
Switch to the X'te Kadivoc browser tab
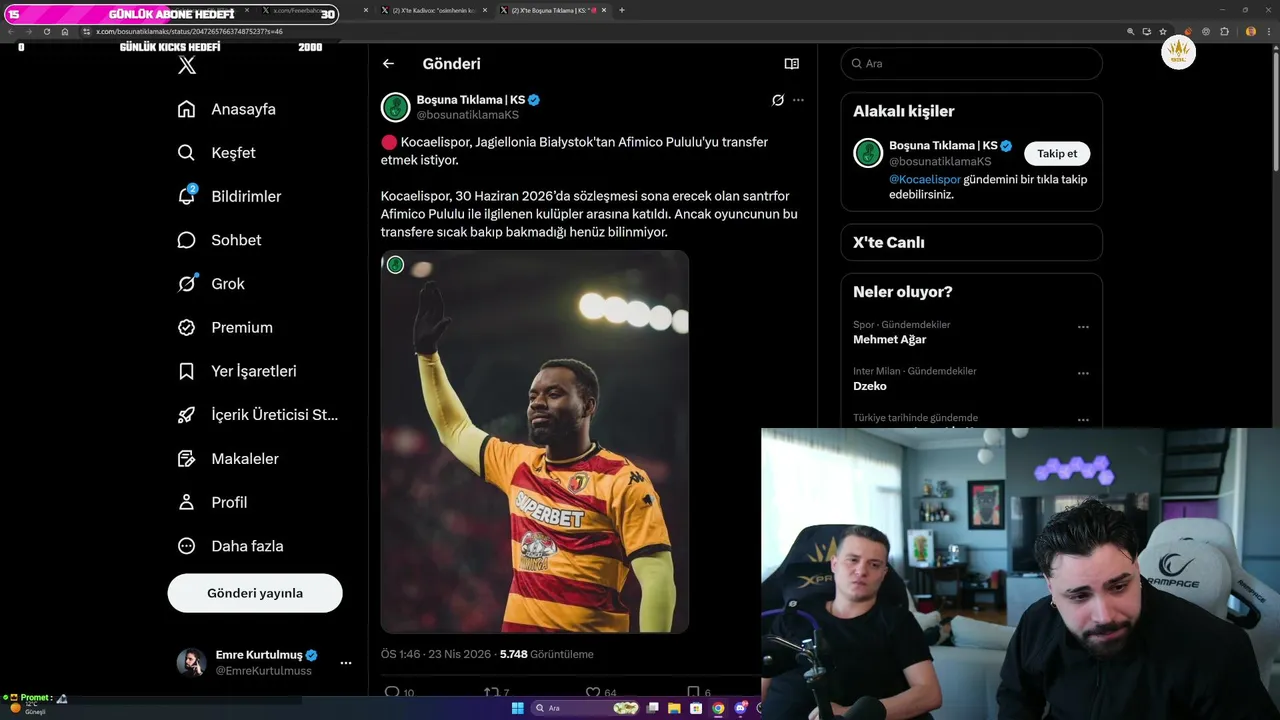[436, 10]
